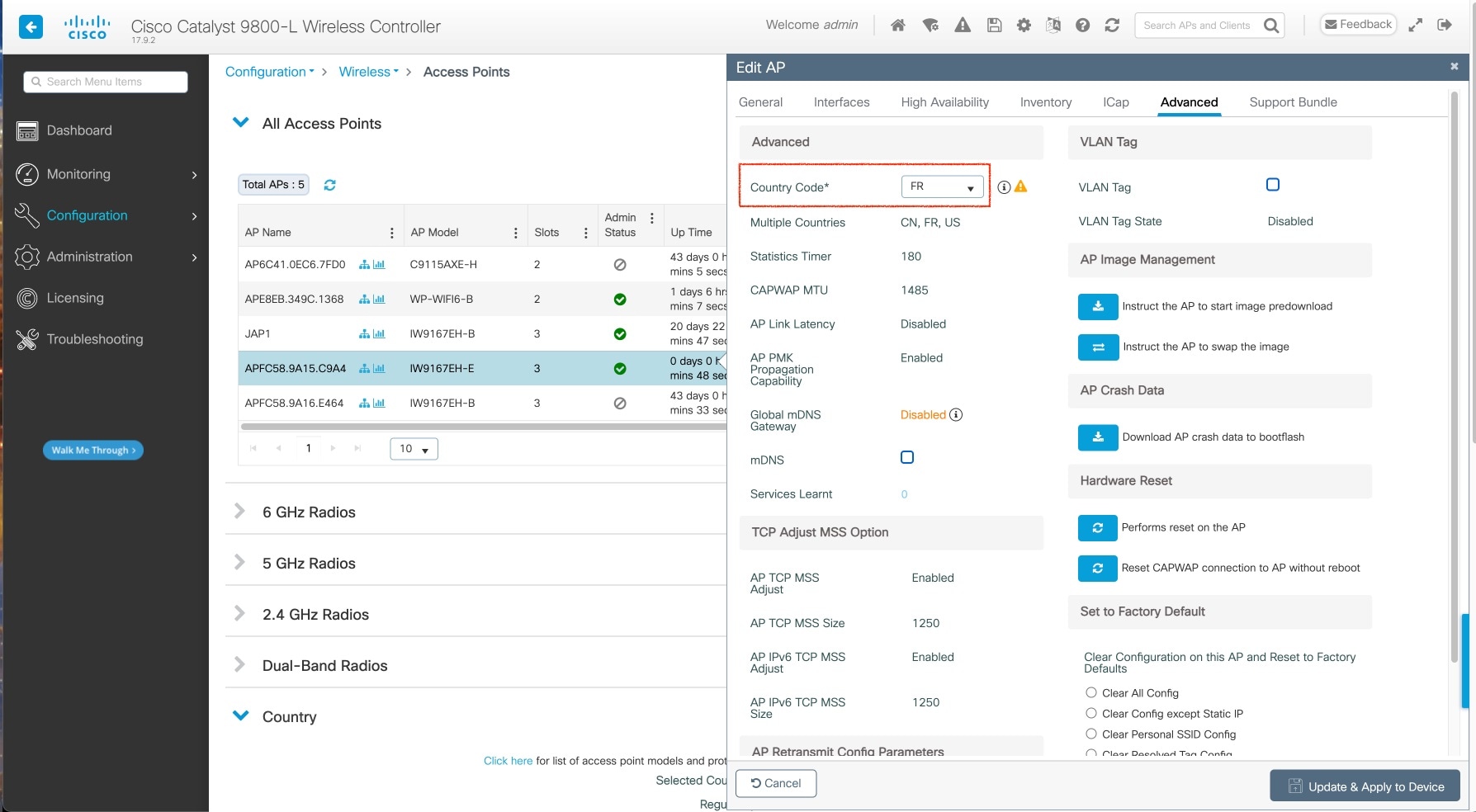Screen dimensions: 1476x812
Task: Open the settings gear icon
Action: (x=1024, y=26)
